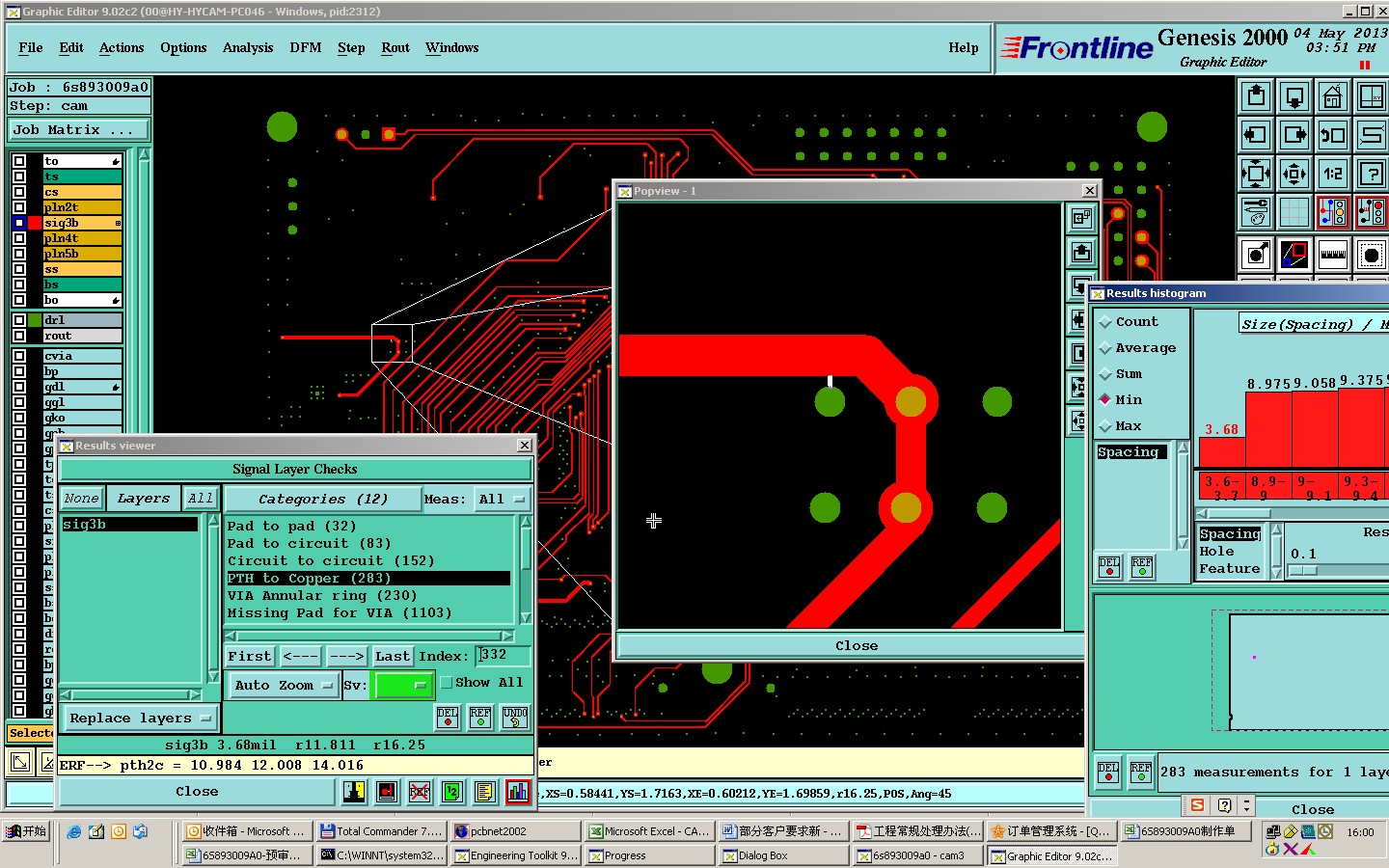Open the Meas All dropdown

503,500
